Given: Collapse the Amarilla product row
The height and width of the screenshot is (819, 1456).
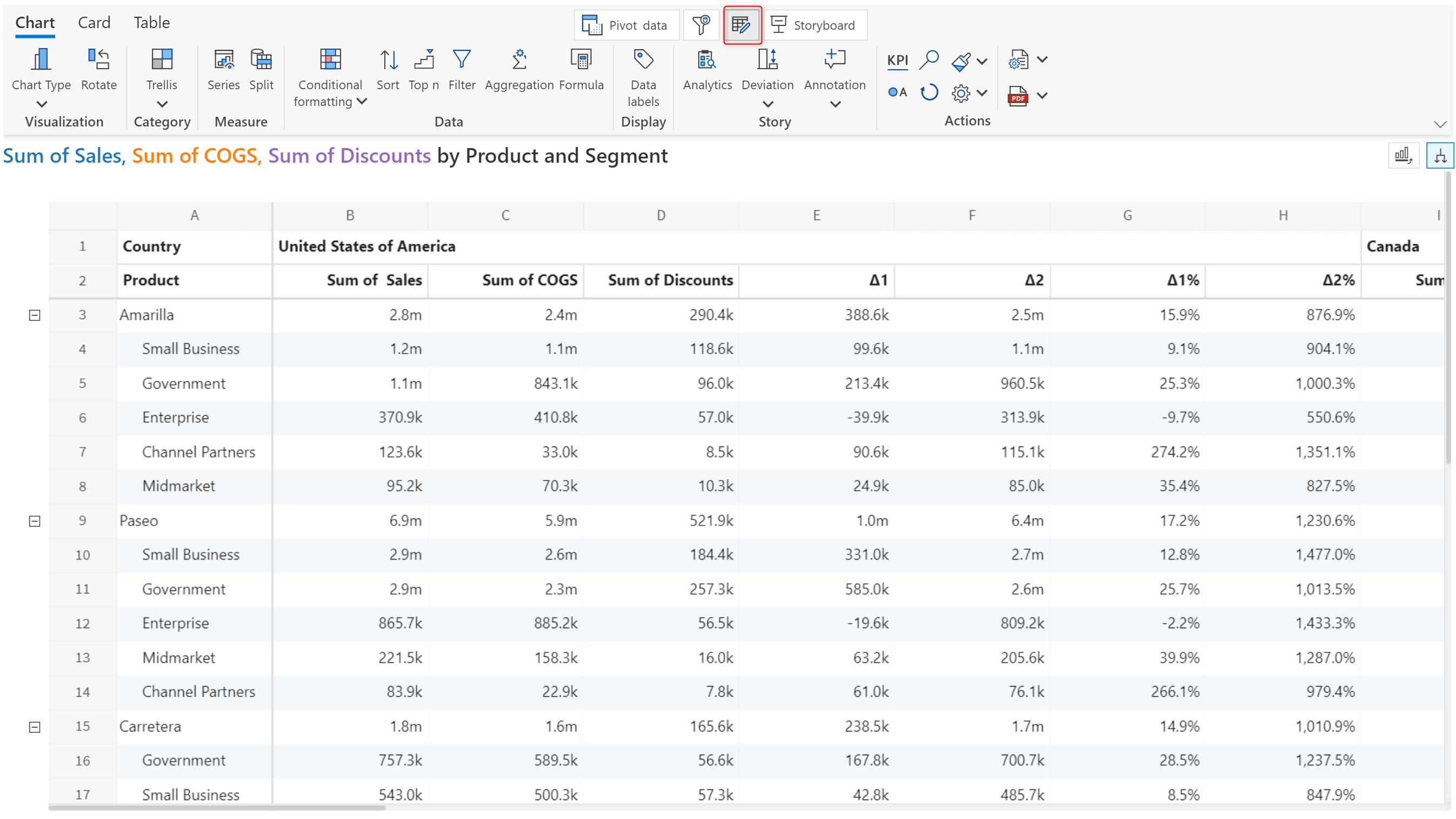Looking at the screenshot, I should pyautogui.click(x=34, y=314).
